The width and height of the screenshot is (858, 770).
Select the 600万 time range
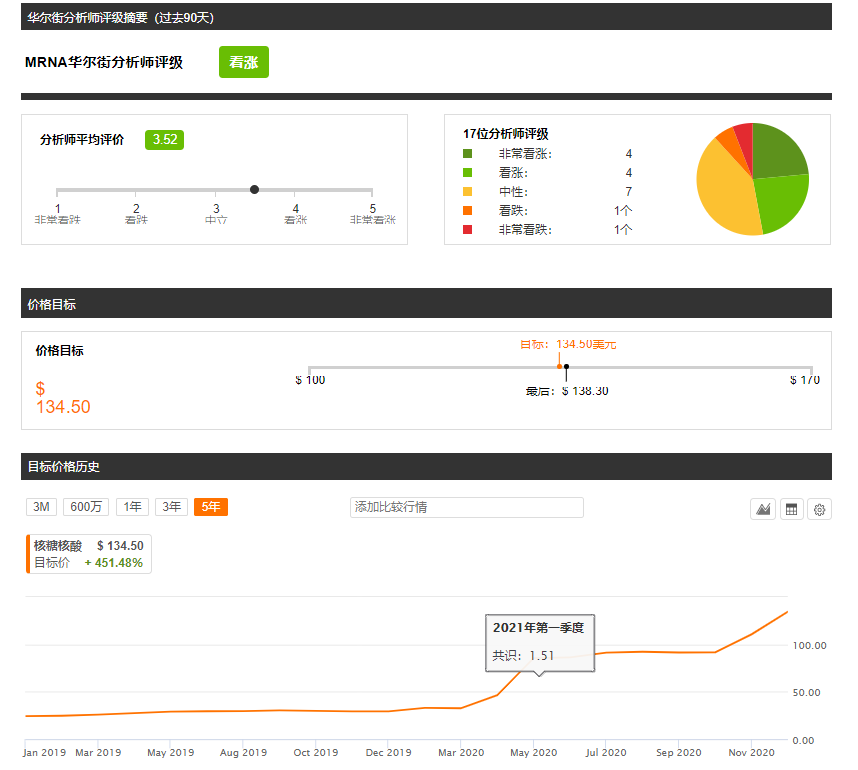(86, 507)
